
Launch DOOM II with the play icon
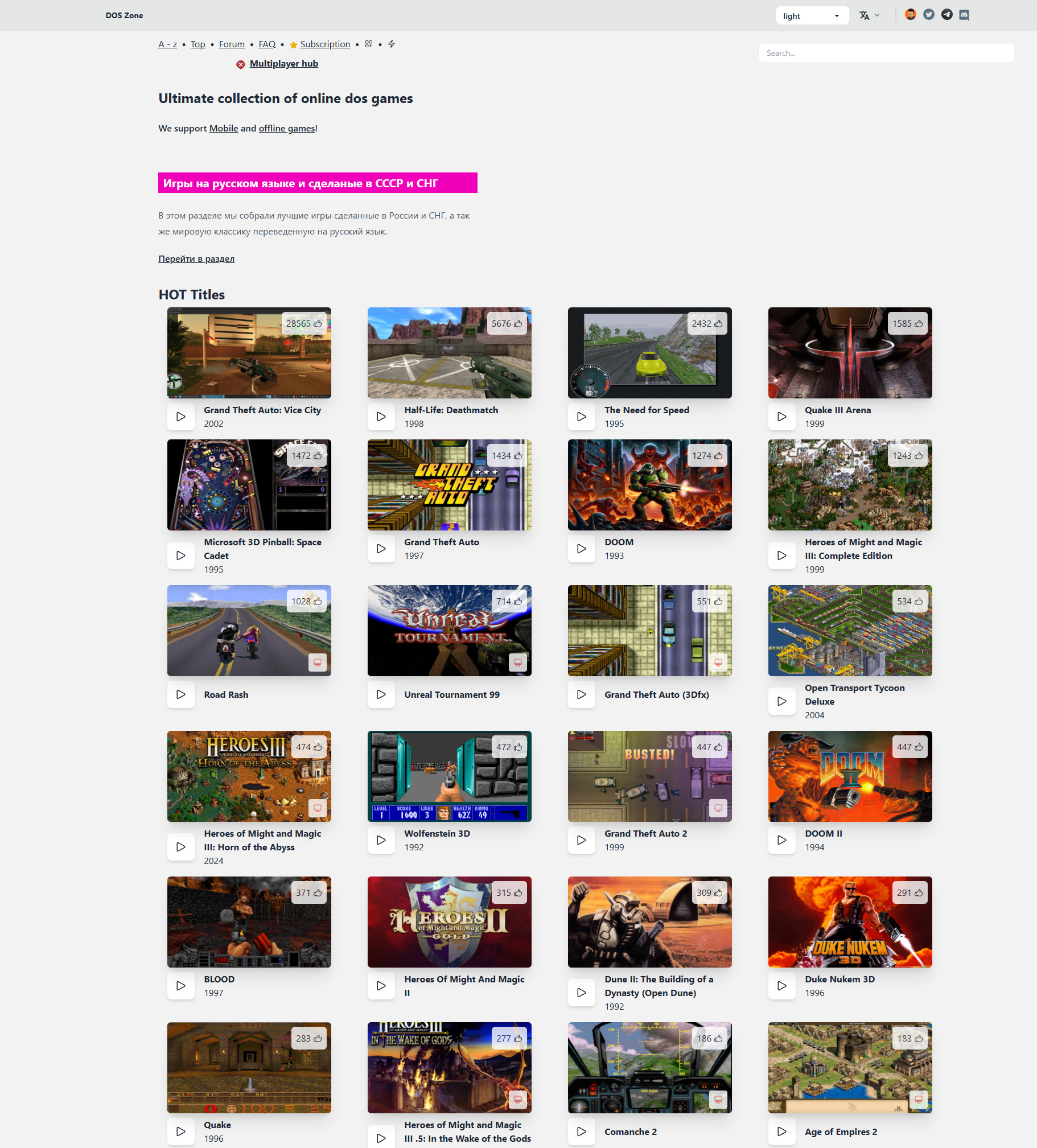[x=782, y=841]
